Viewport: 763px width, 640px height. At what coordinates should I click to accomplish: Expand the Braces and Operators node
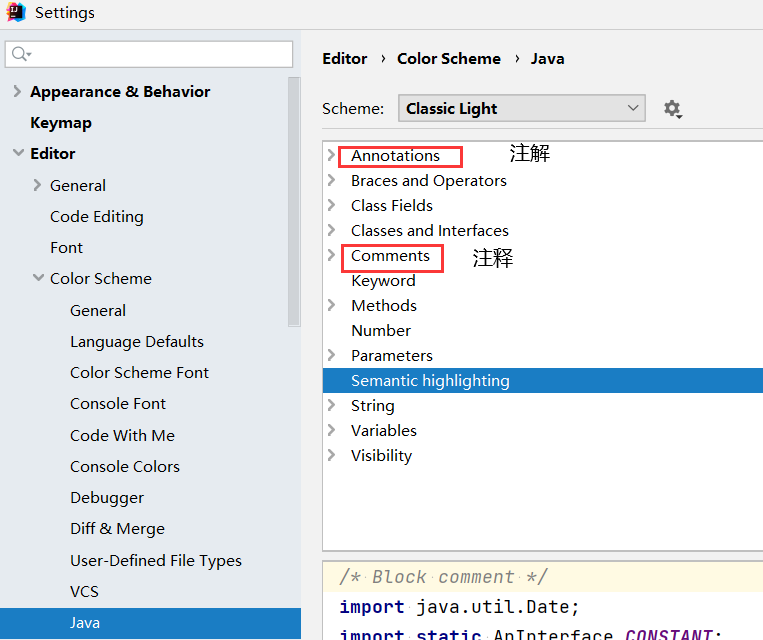pyautogui.click(x=332, y=181)
